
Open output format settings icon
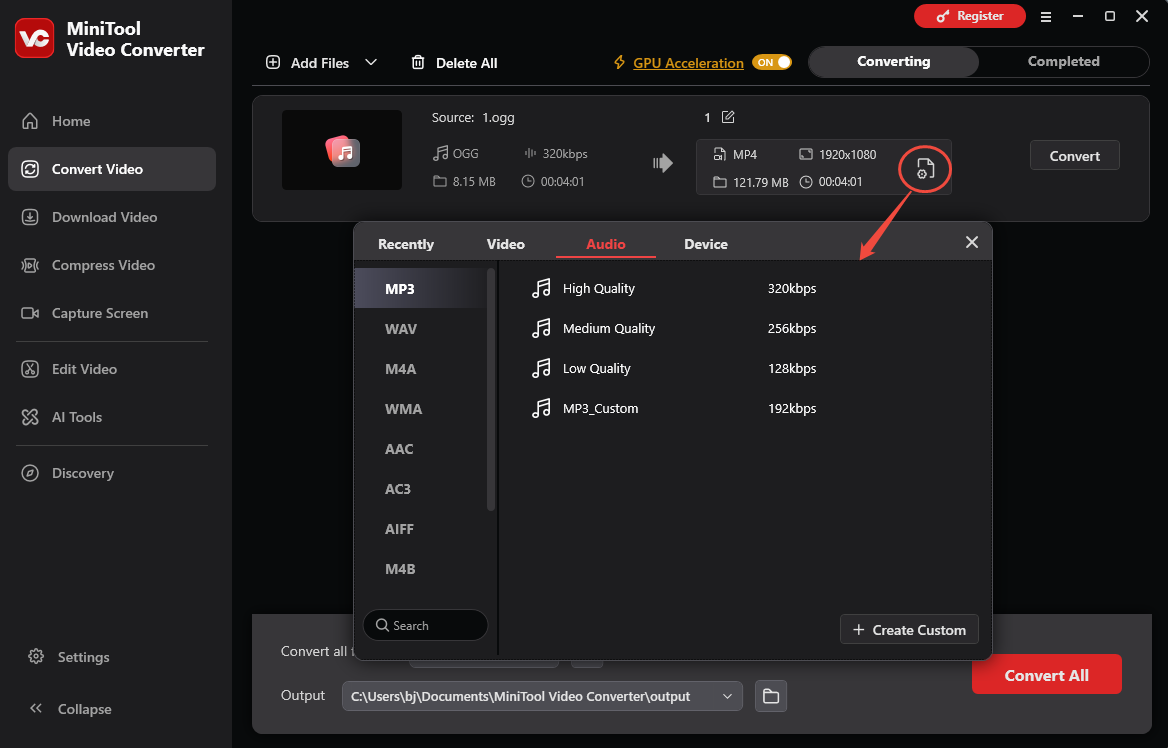tap(924, 169)
